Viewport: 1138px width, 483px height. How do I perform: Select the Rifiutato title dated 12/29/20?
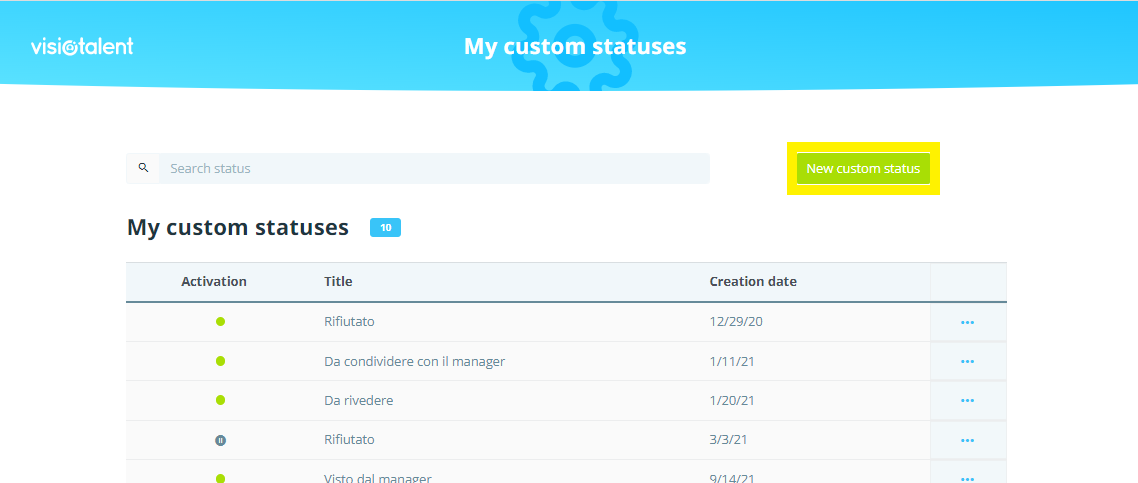(349, 322)
